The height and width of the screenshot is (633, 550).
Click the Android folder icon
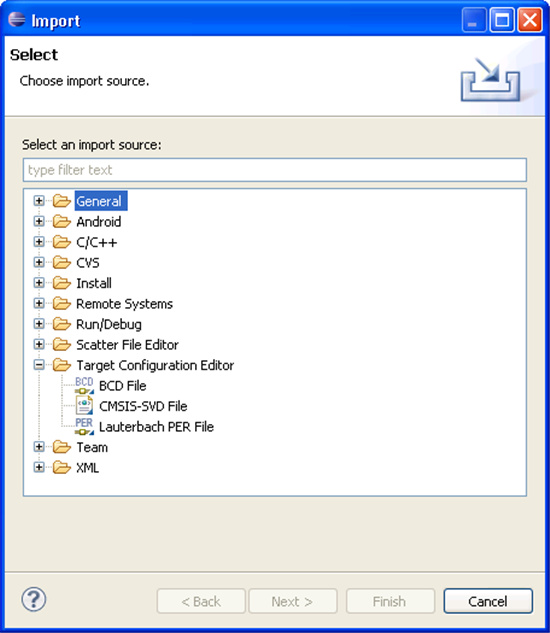click(x=61, y=222)
